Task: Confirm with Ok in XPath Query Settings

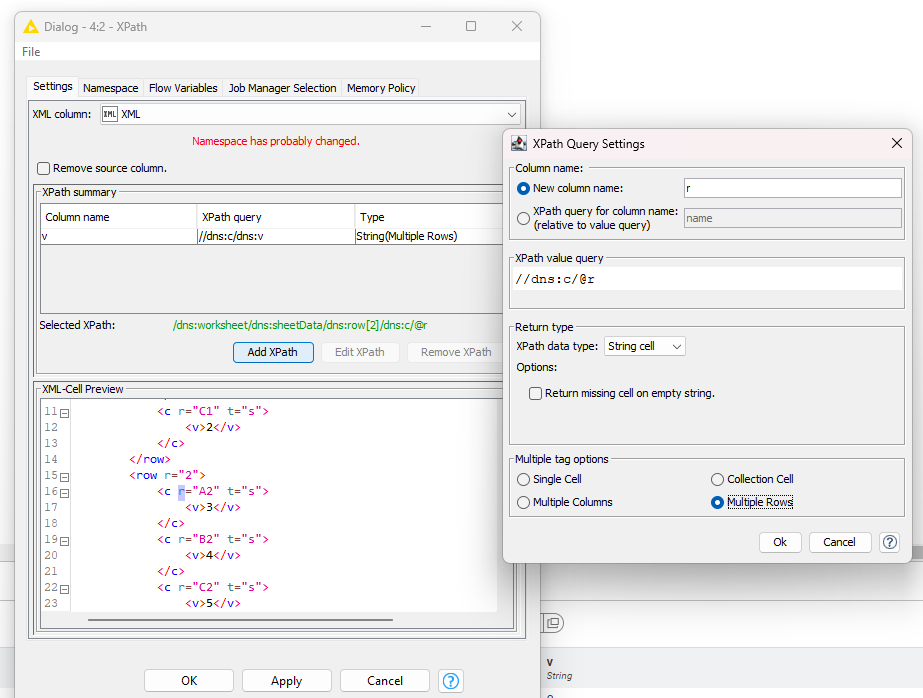Action: point(780,542)
